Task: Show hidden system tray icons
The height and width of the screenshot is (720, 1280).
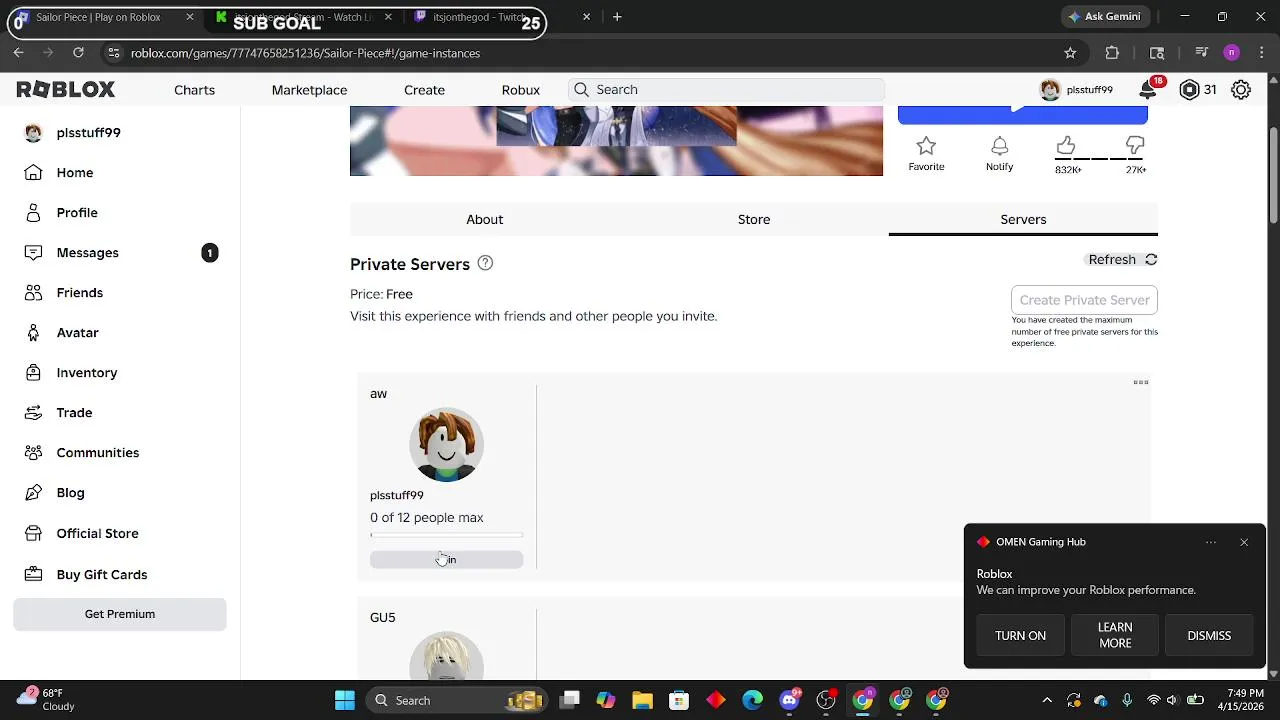Action: [1047, 700]
